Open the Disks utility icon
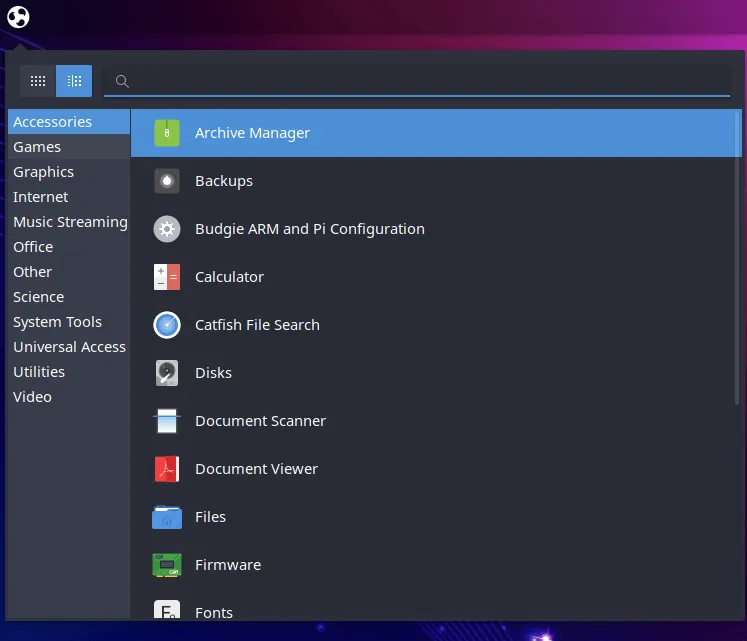The image size is (747, 641). [x=167, y=373]
